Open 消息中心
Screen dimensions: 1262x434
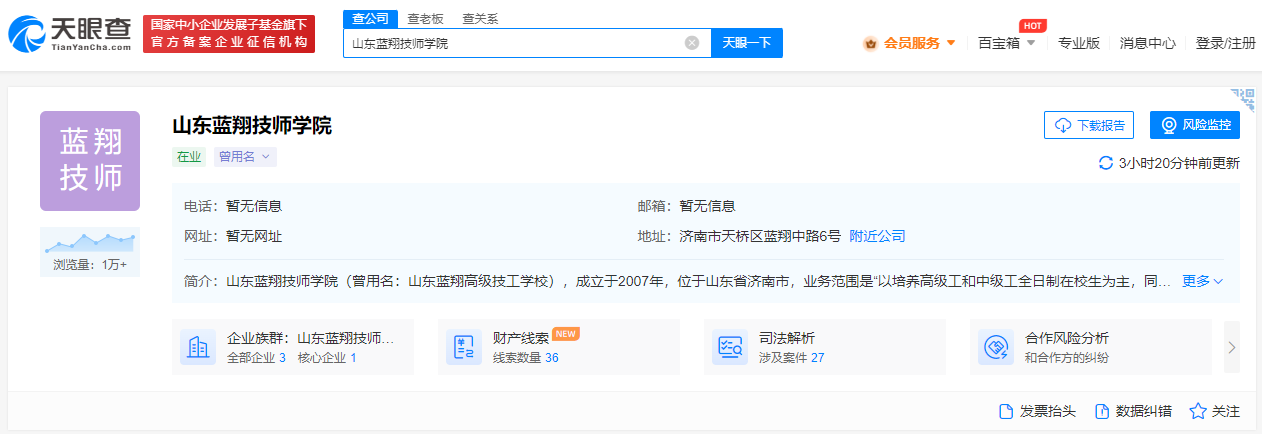1147,43
